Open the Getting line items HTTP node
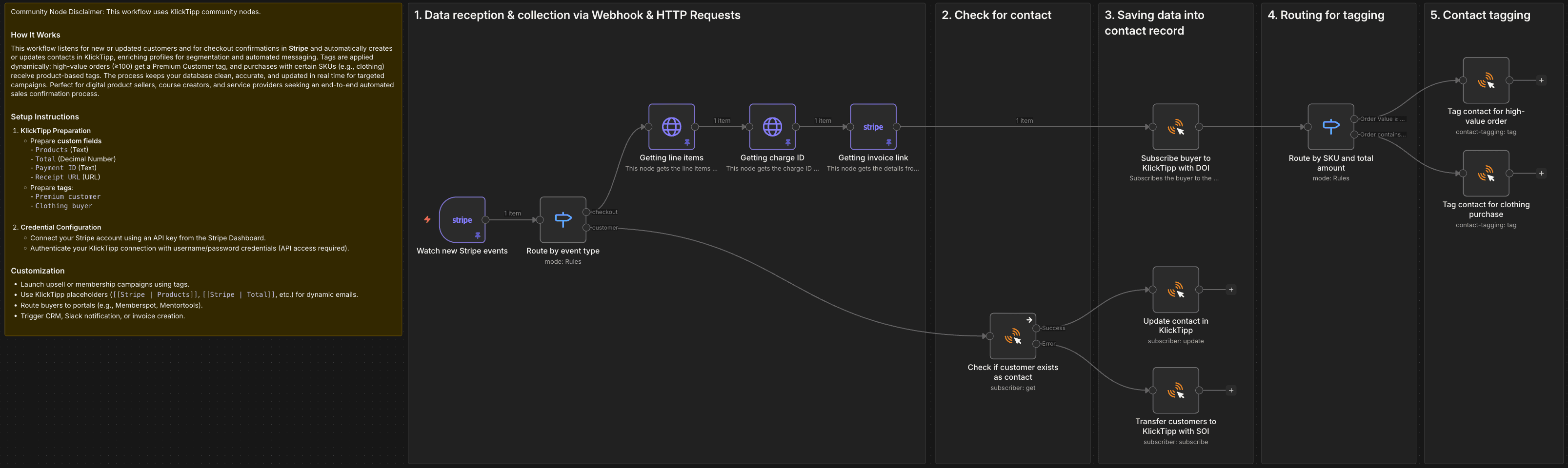Image resolution: width=1568 pixels, height=468 pixels. 671,128
